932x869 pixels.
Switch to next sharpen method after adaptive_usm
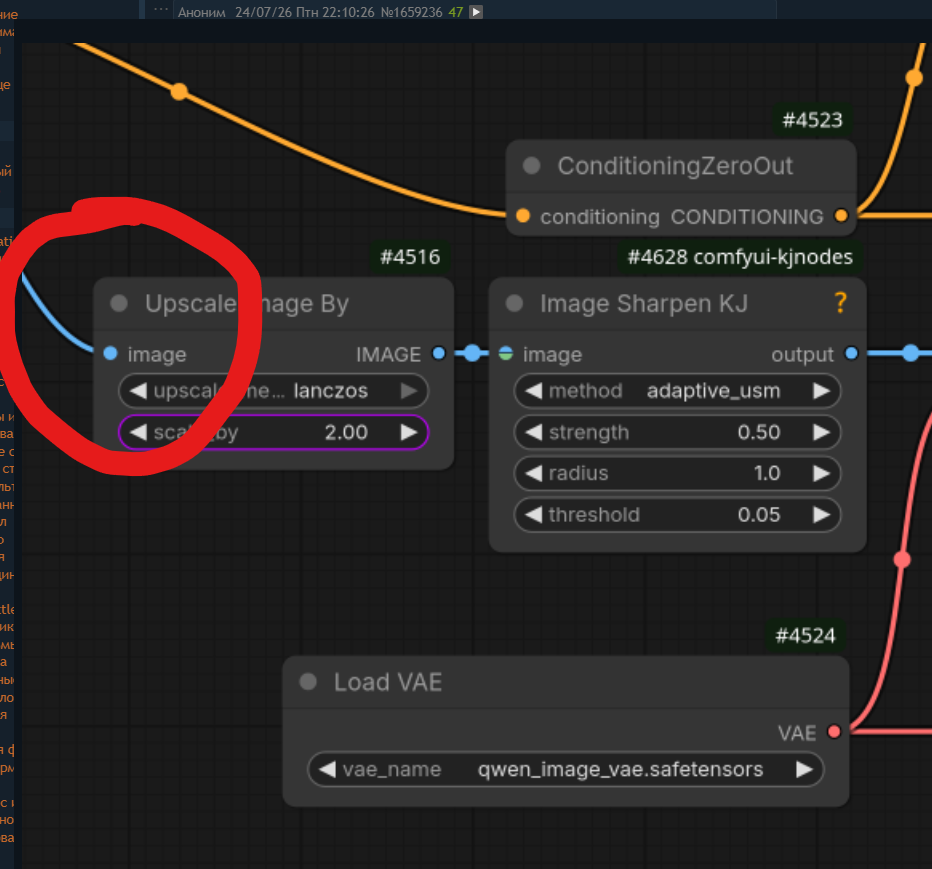821,391
